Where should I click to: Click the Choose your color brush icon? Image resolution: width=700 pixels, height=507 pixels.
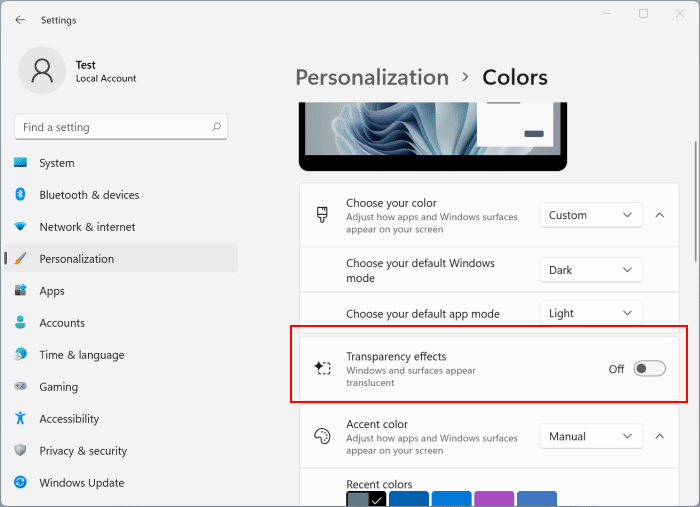tap(322, 215)
